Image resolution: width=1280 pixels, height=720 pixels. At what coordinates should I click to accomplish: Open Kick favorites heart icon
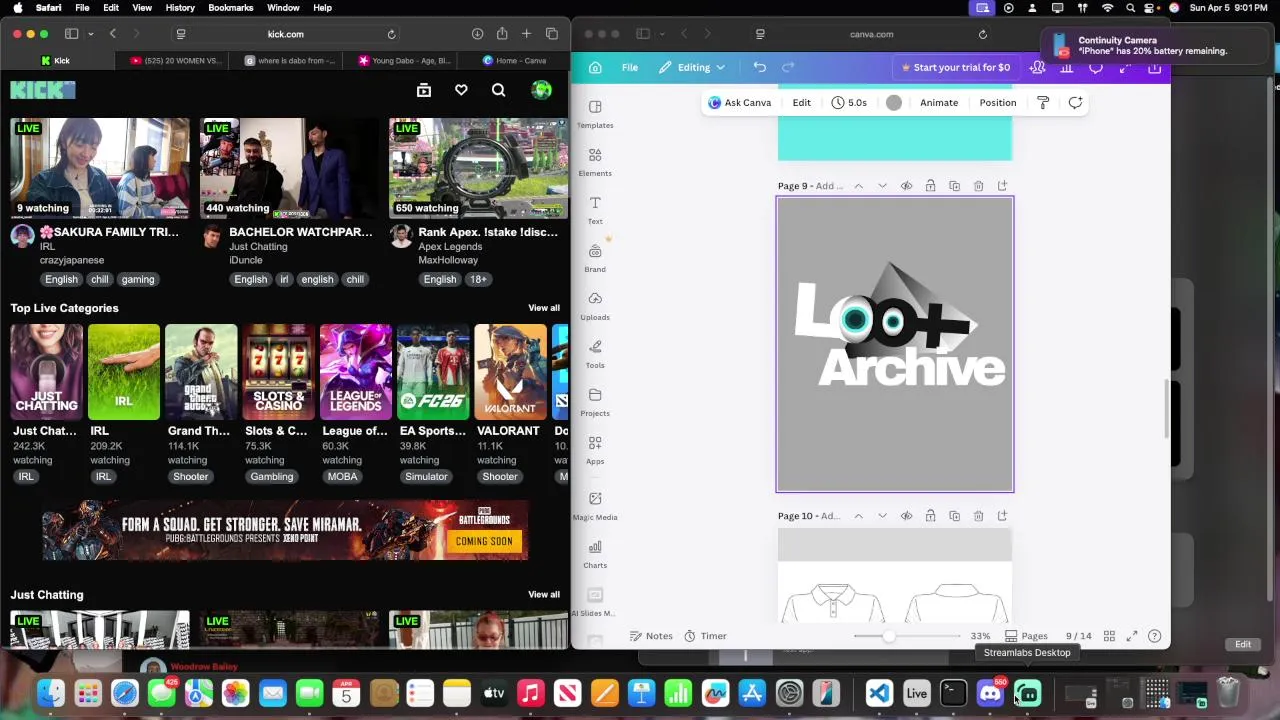coord(461,90)
